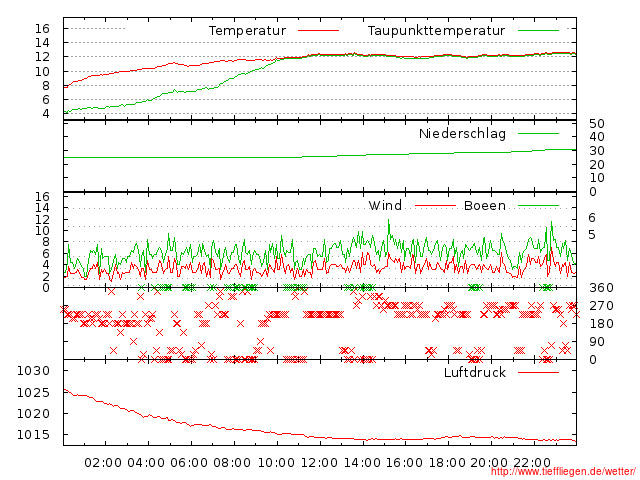640x480 pixels.
Task: Click the 1030 pressure axis label
Action: (33, 371)
